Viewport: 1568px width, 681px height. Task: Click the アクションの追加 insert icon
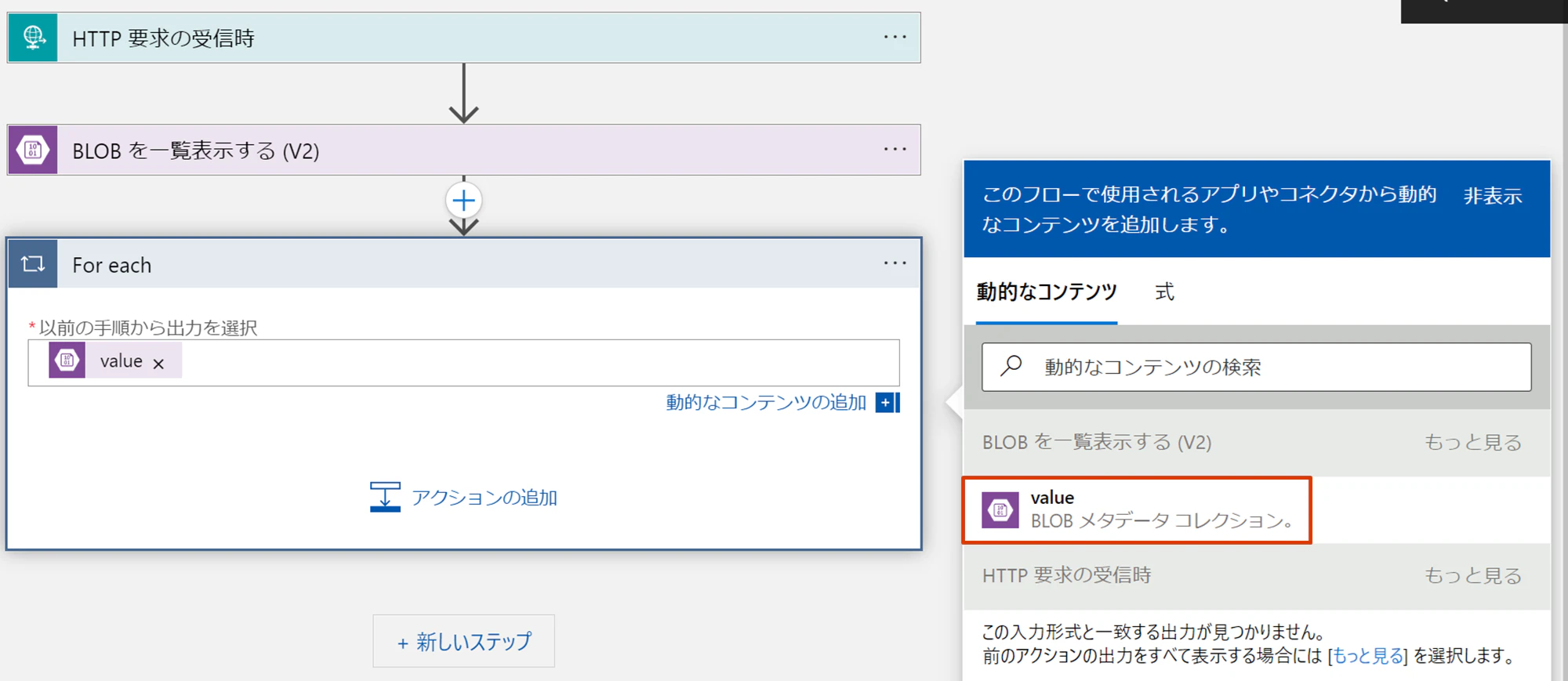tap(385, 497)
